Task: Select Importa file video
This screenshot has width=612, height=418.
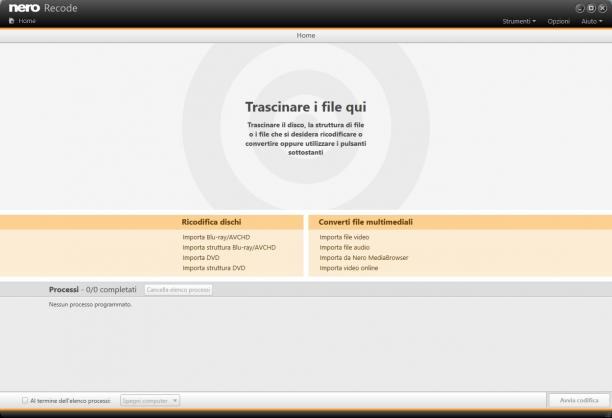Action: (344, 237)
